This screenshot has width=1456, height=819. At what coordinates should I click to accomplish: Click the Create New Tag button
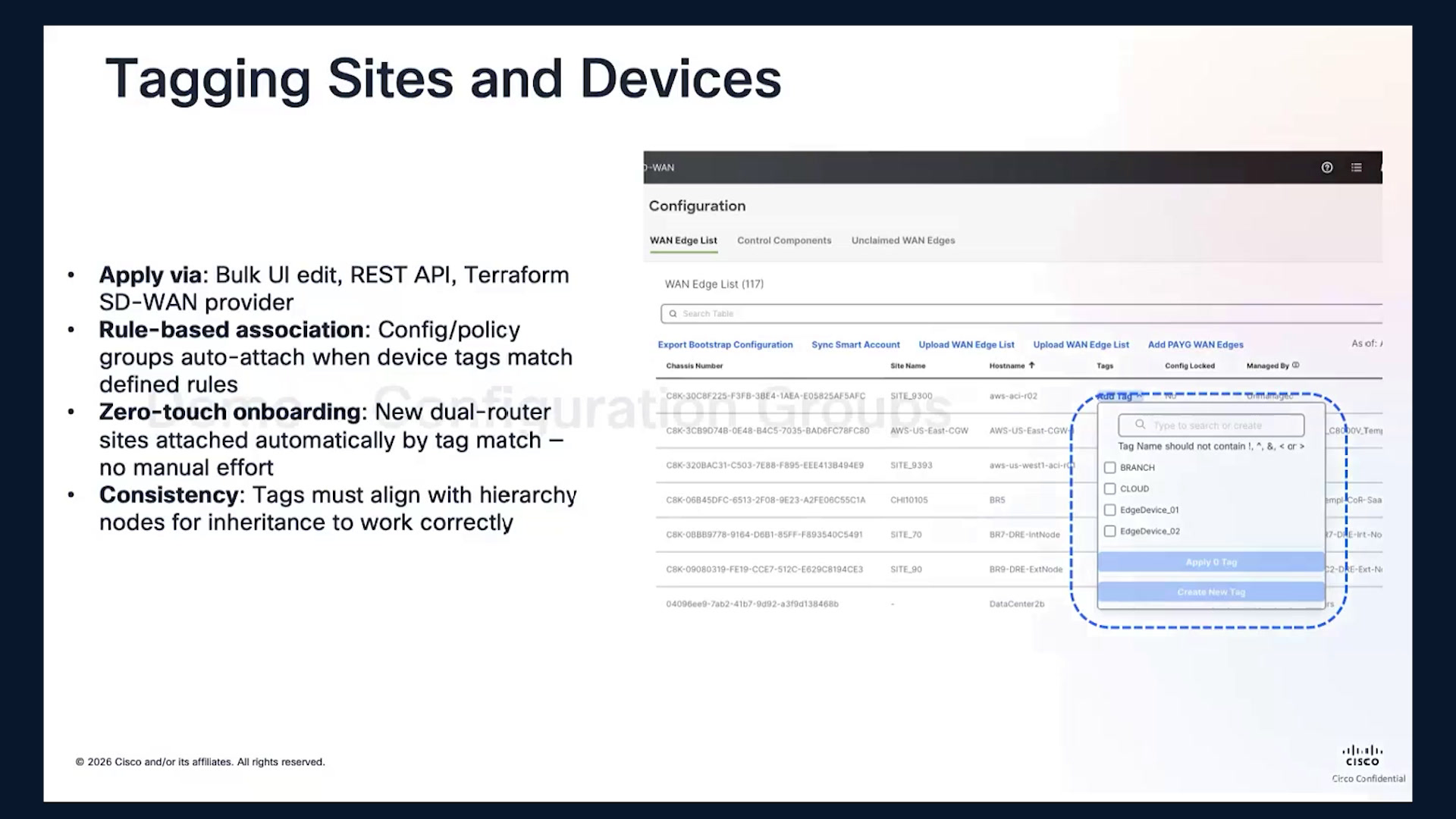pyautogui.click(x=1211, y=592)
